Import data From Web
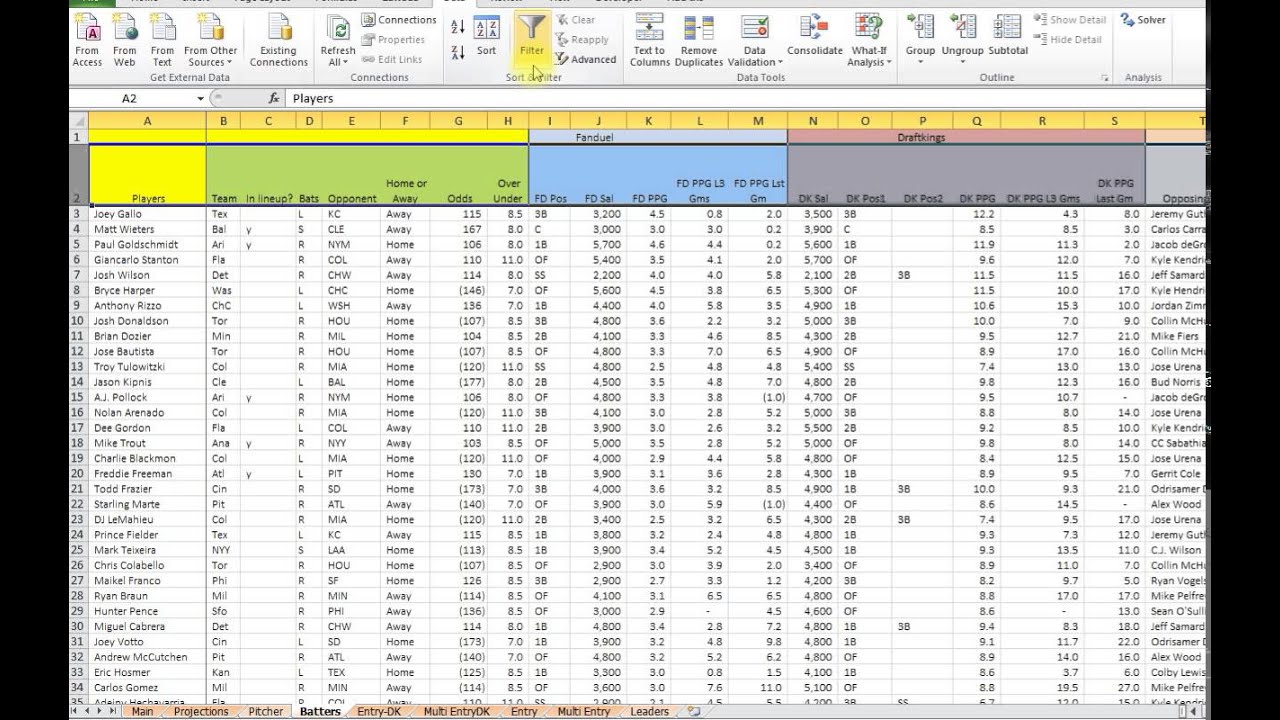 coord(125,41)
